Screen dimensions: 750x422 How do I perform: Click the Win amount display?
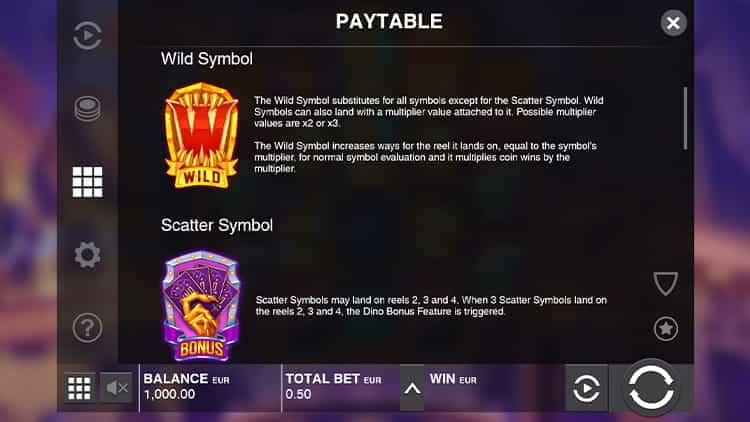[494, 387]
